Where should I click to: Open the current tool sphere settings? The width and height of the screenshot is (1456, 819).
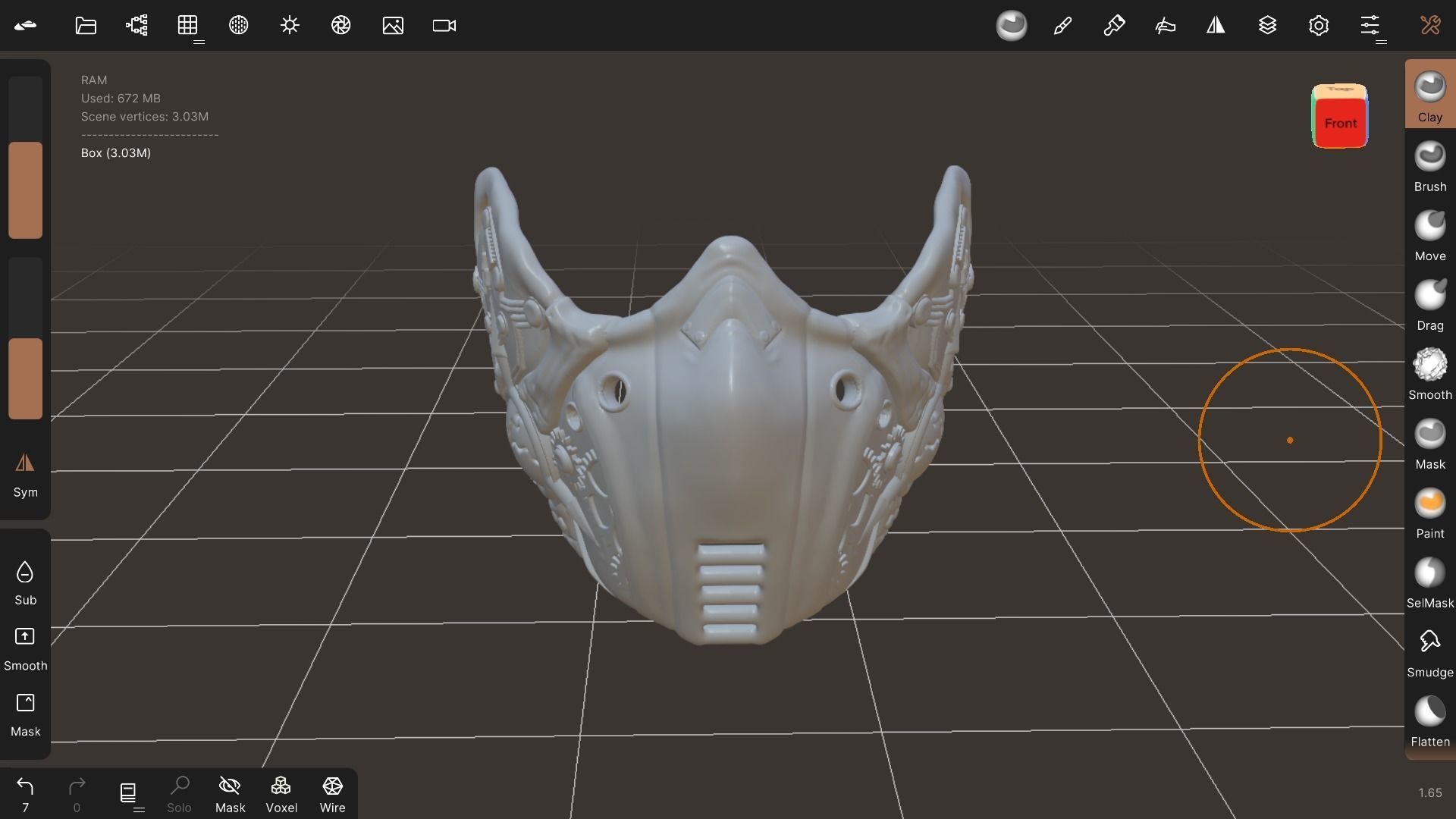1012,26
